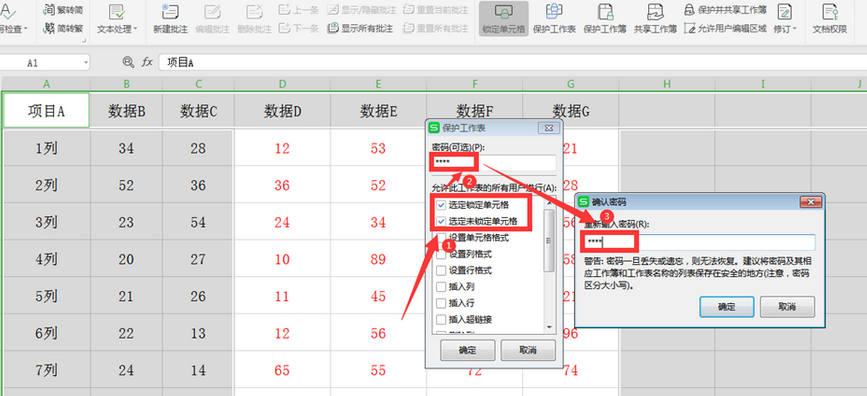The image size is (867, 396).
Task: Select header cell 数据E
Action: pos(379,111)
